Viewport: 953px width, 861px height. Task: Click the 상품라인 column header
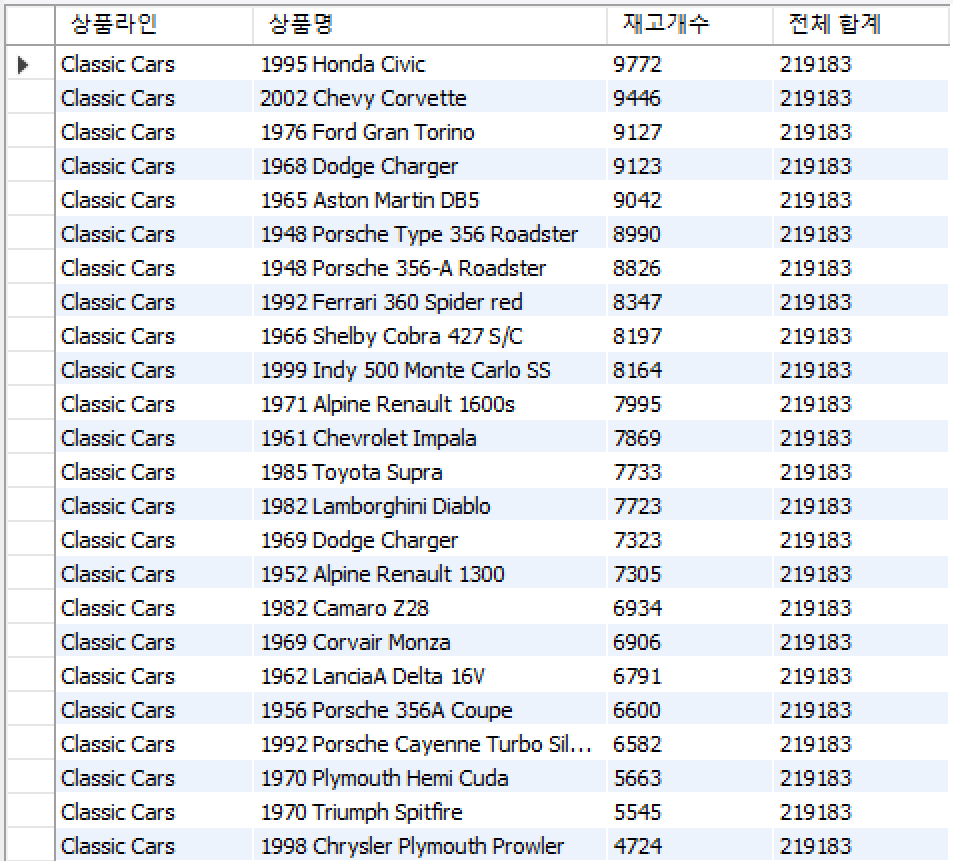[154, 24]
